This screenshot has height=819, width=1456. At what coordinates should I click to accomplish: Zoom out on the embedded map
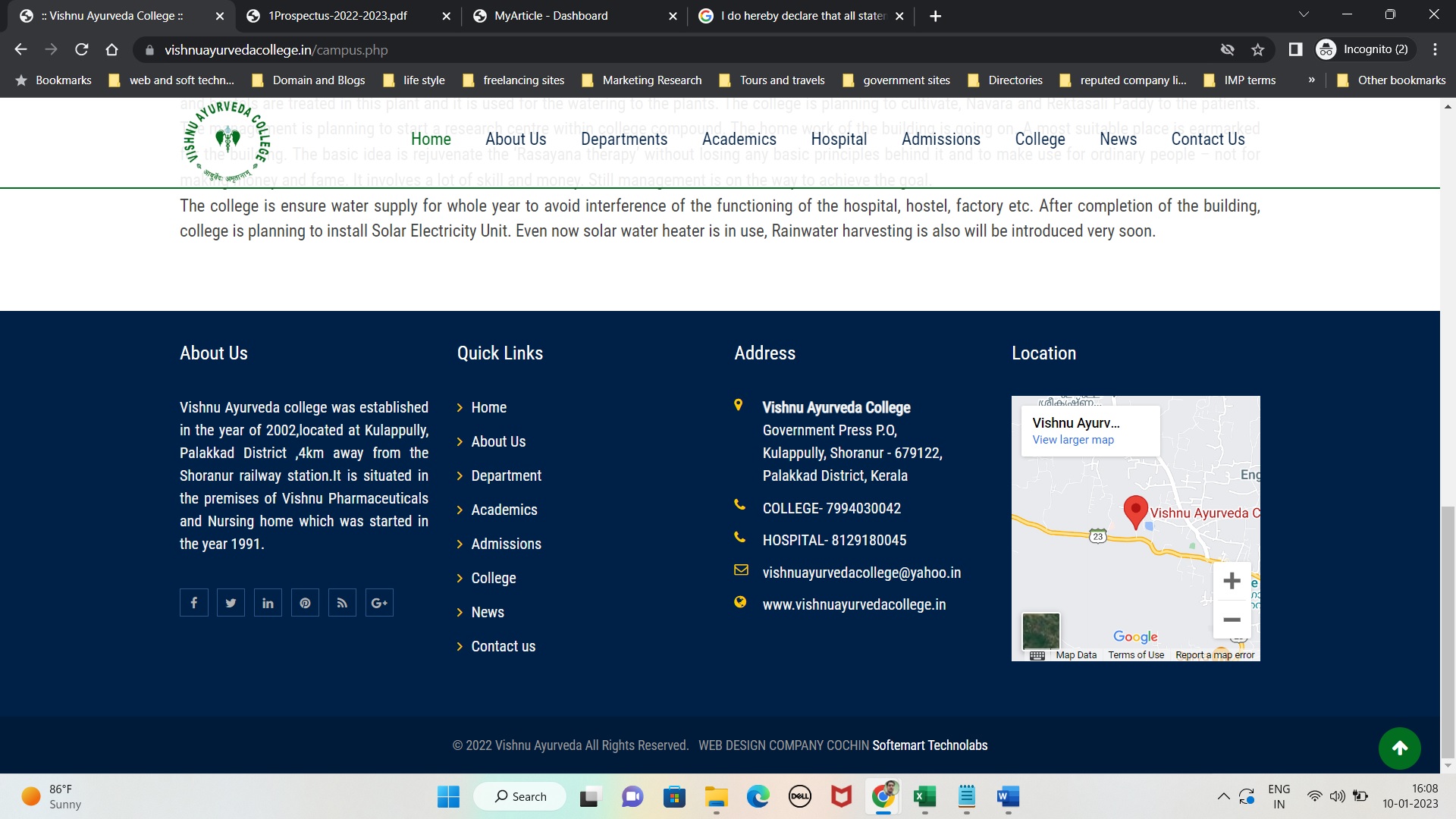[x=1232, y=620]
